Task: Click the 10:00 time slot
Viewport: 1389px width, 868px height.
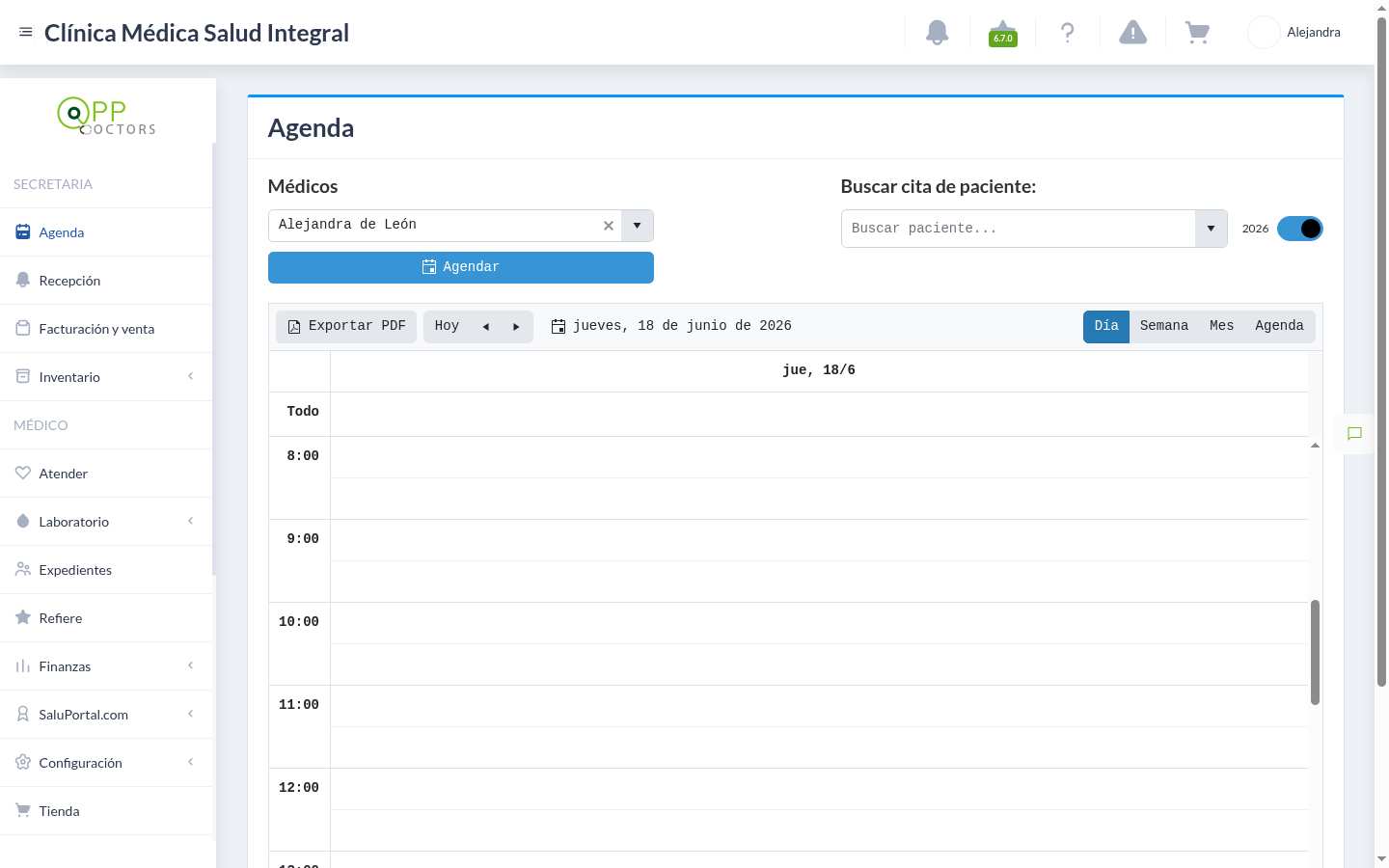Action: [819, 623]
